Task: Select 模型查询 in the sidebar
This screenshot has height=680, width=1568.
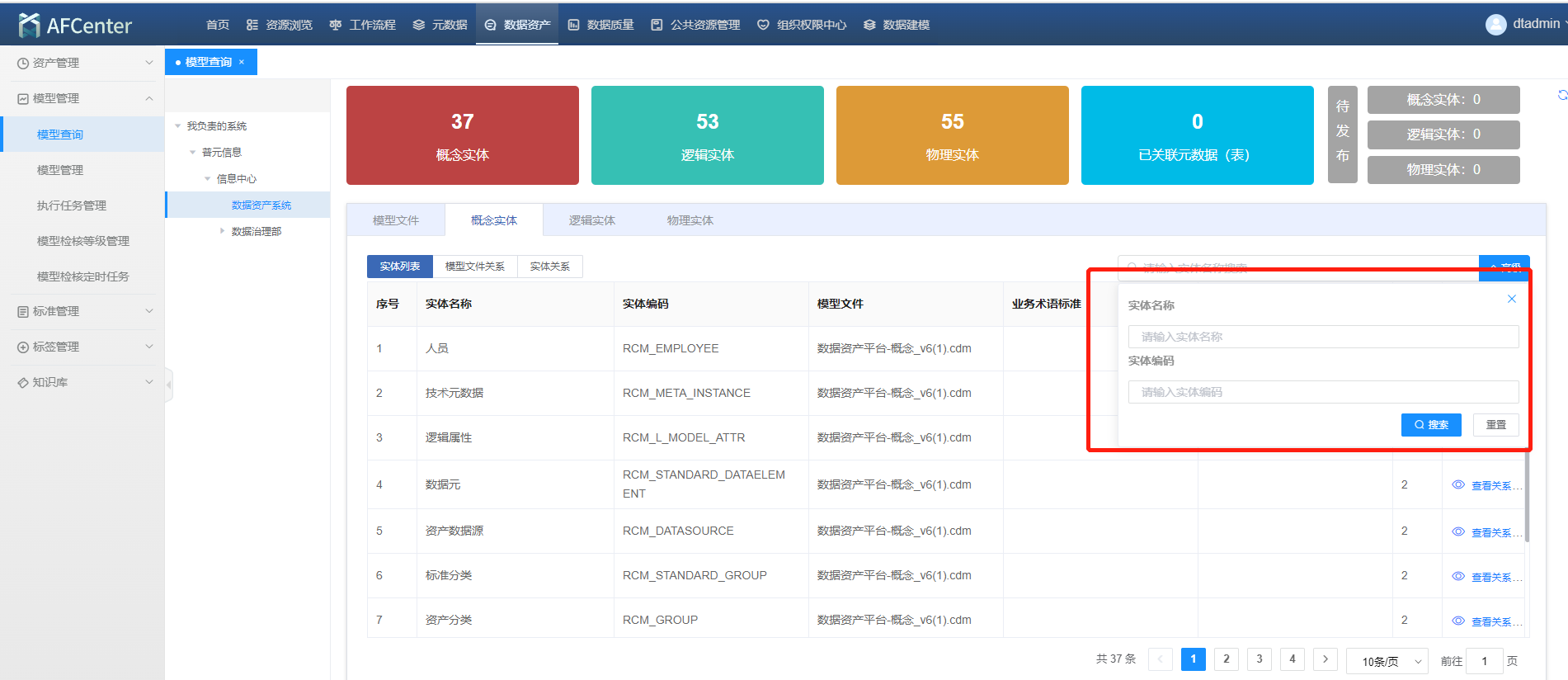Action: point(82,135)
